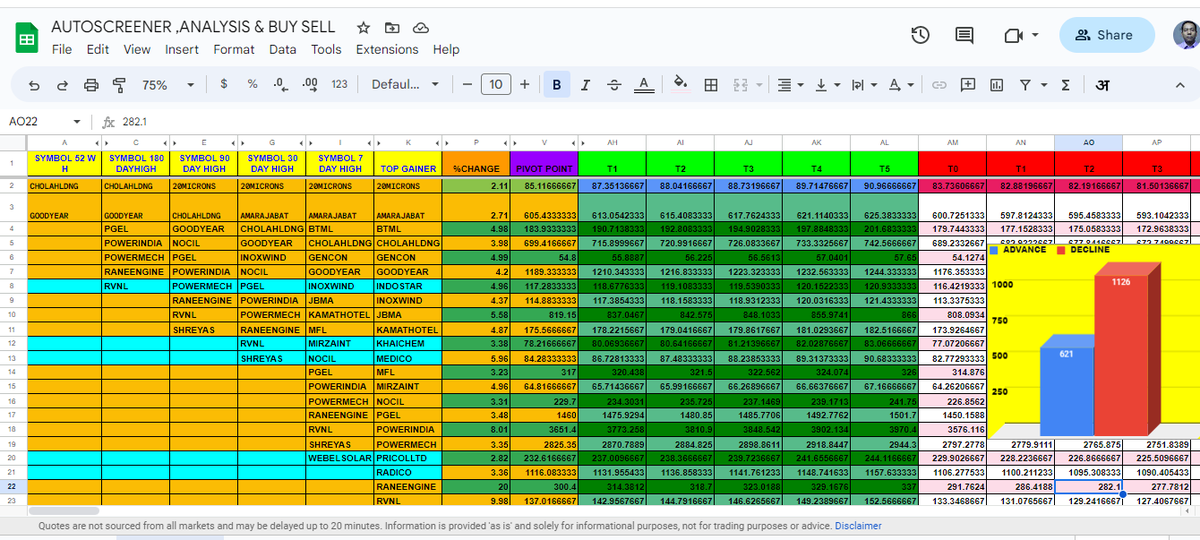Screen dimensions: 1200x540
Task: Click the move to folder icon
Action: [x=391, y=28]
